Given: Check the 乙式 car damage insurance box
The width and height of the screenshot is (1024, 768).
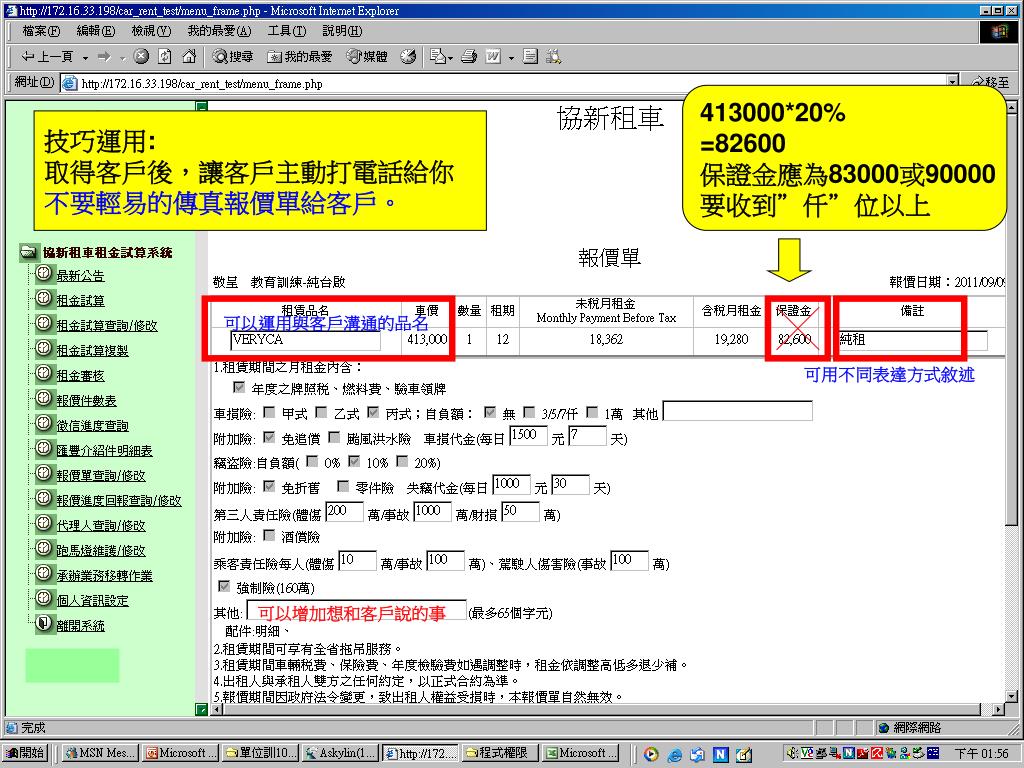Looking at the screenshot, I should (x=321, y=412).
